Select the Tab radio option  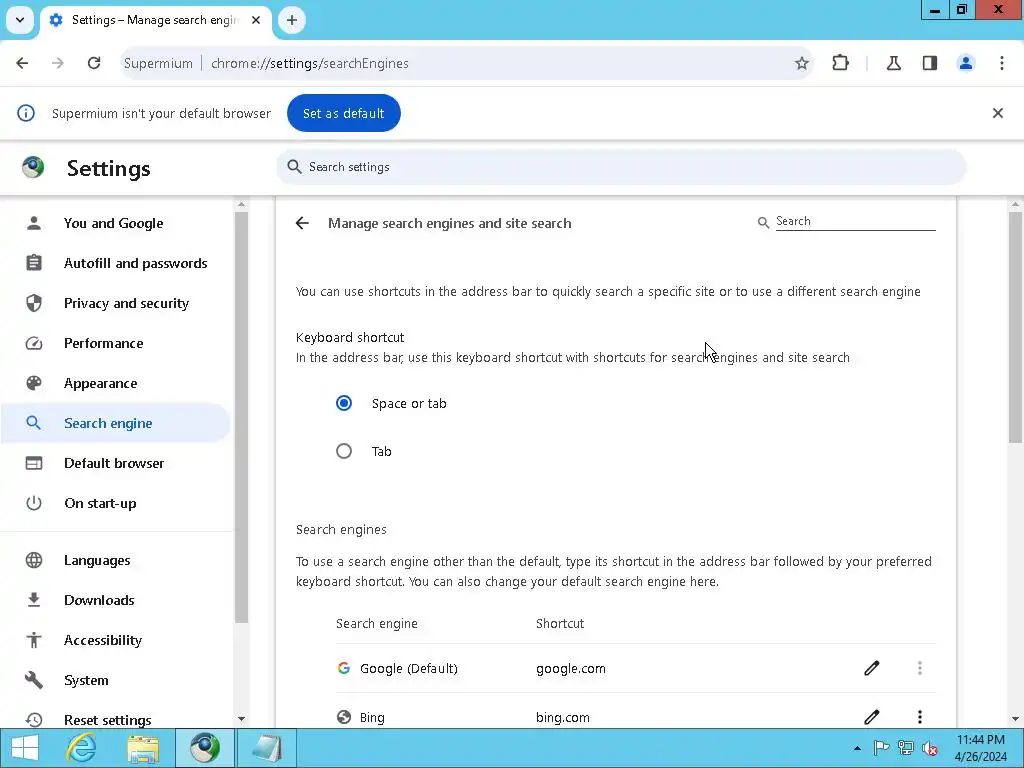tap(344, 451)
